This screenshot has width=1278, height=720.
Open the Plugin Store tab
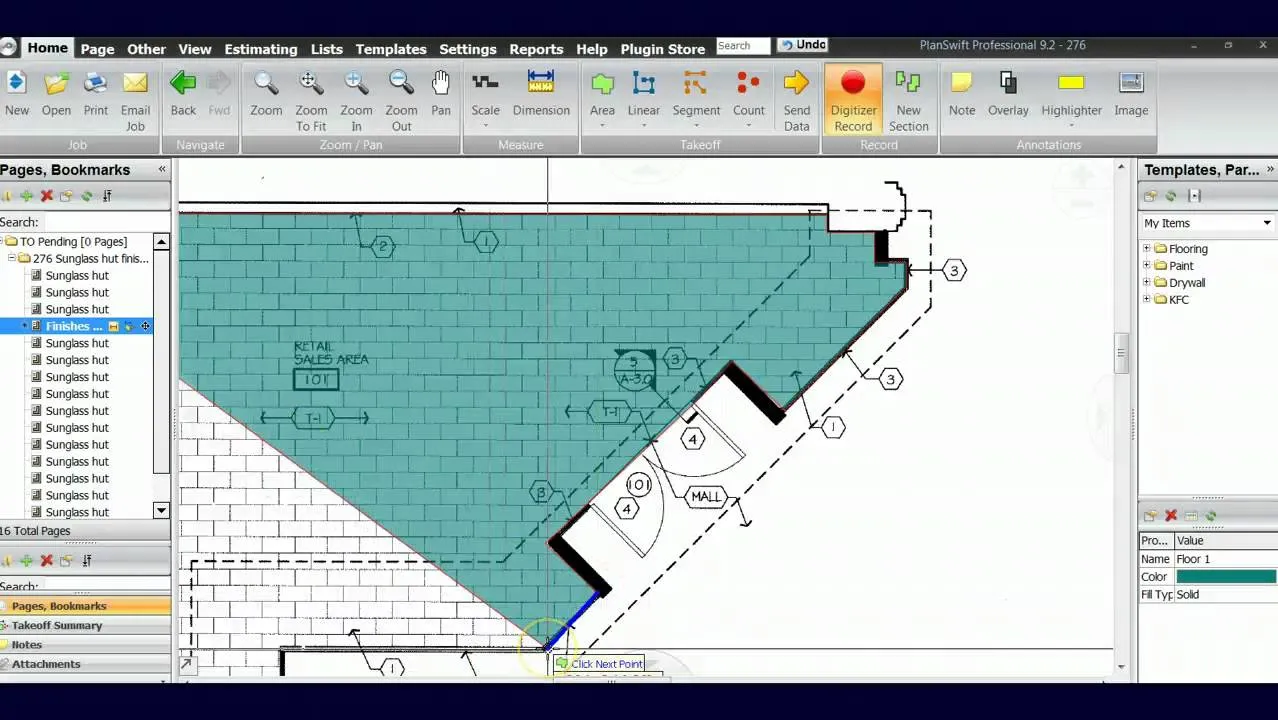(x=663, y=49)
